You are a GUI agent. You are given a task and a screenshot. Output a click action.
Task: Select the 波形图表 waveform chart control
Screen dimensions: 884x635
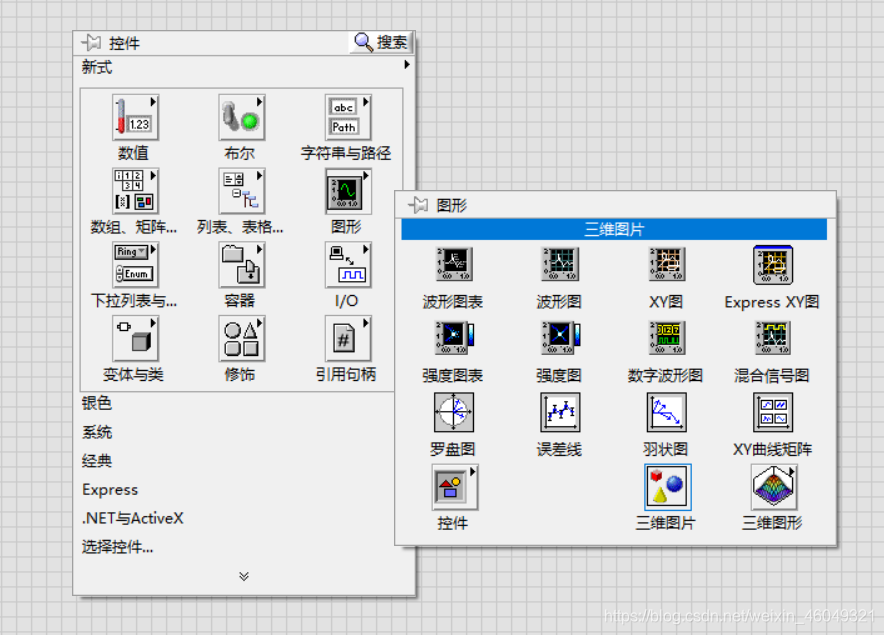point(454,264)
